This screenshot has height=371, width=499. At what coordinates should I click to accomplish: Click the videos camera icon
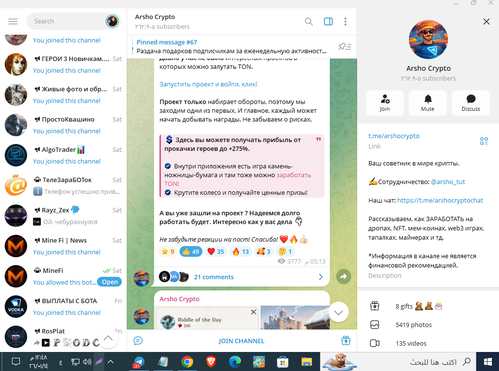click(x=375, y=343)
